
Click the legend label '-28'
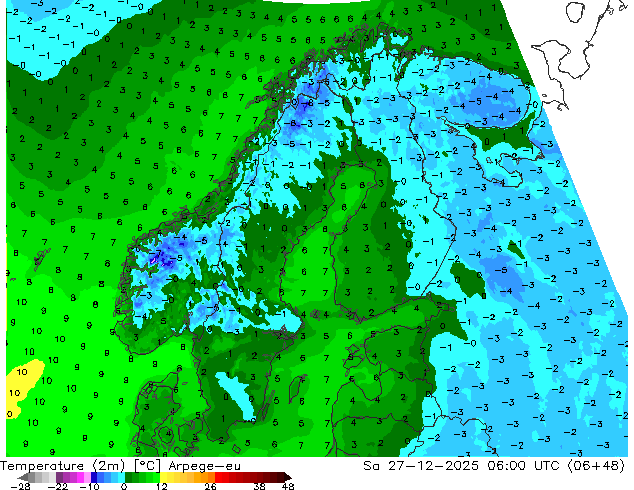pos(20,486)
